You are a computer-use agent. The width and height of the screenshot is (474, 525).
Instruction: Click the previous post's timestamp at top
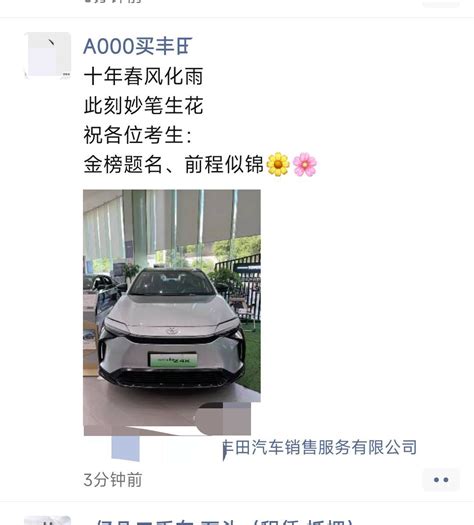click(x=113, y=2)
